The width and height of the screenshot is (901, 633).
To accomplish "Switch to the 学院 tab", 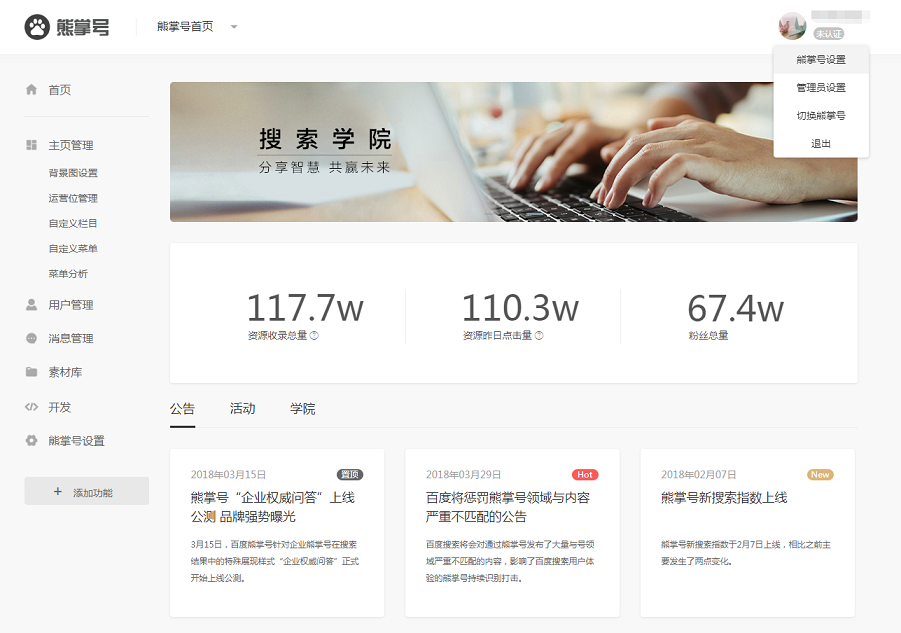I will (303, 408).
